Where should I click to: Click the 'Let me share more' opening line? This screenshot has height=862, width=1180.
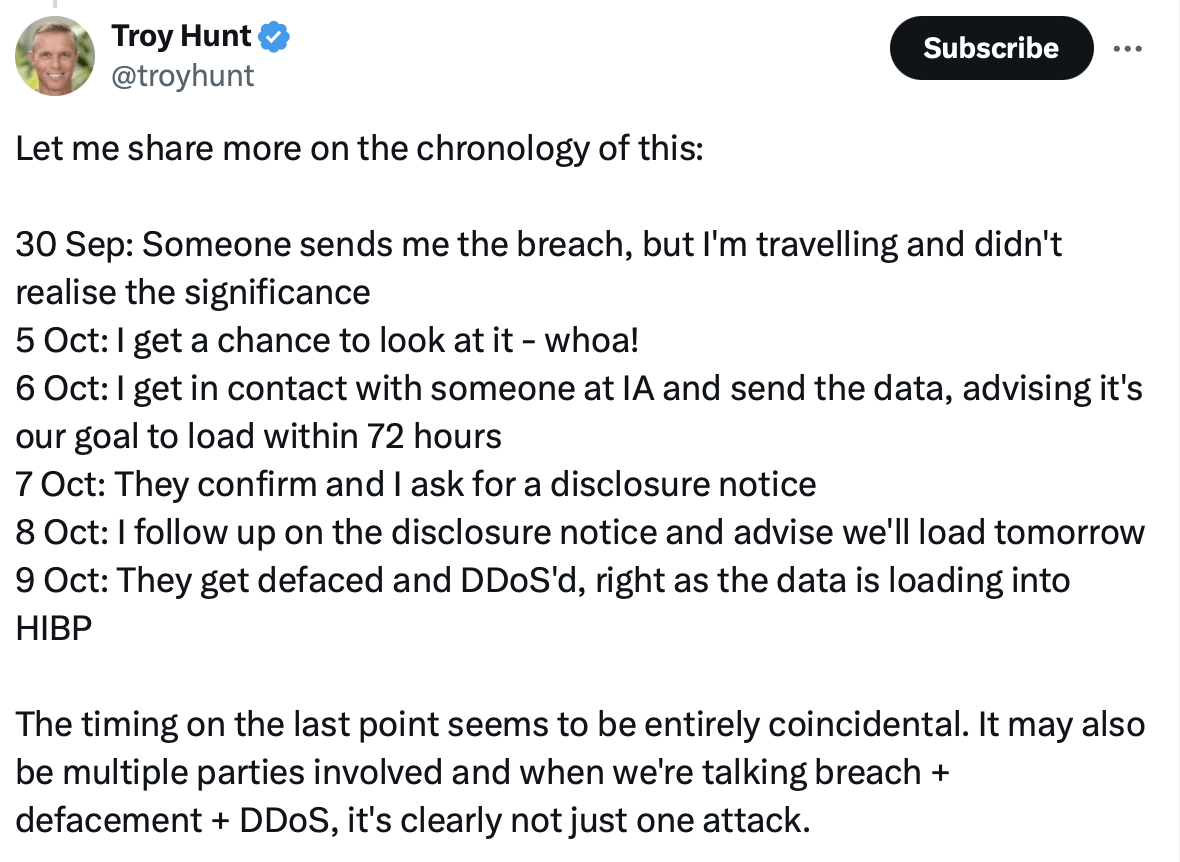pyautogui.click(x=360, y=148)
